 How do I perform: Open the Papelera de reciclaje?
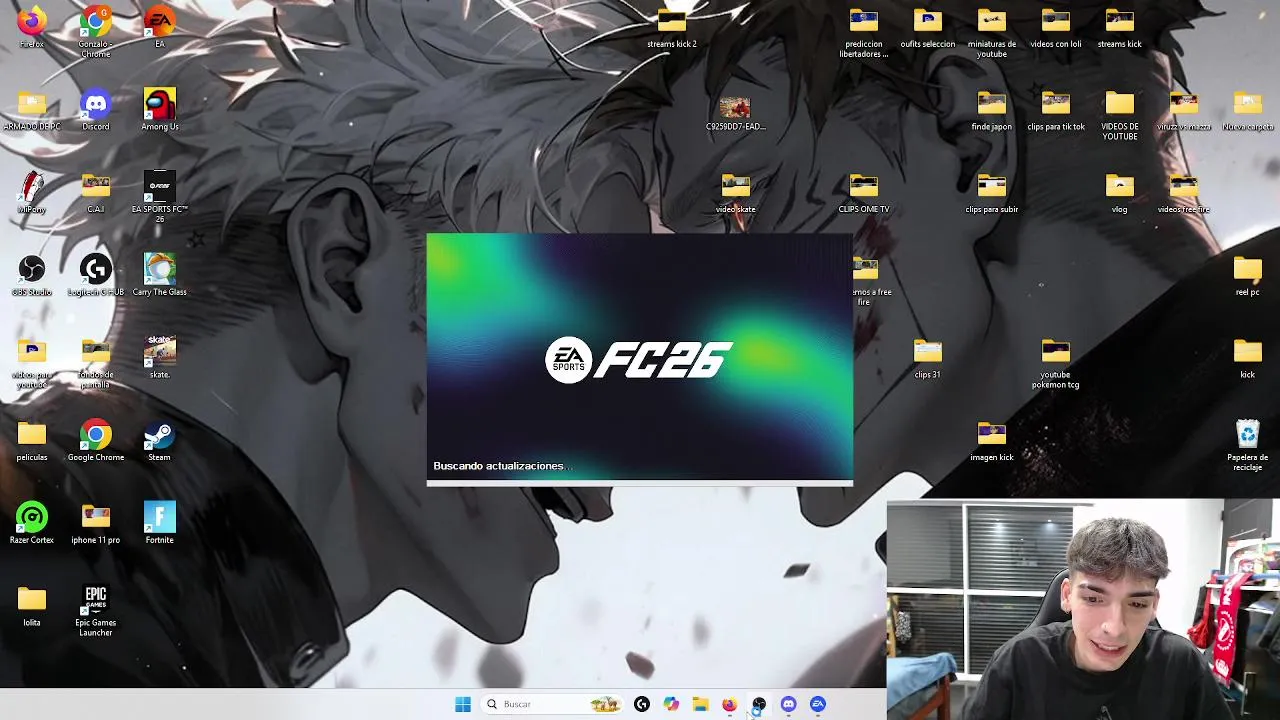tap(1248, 446)
